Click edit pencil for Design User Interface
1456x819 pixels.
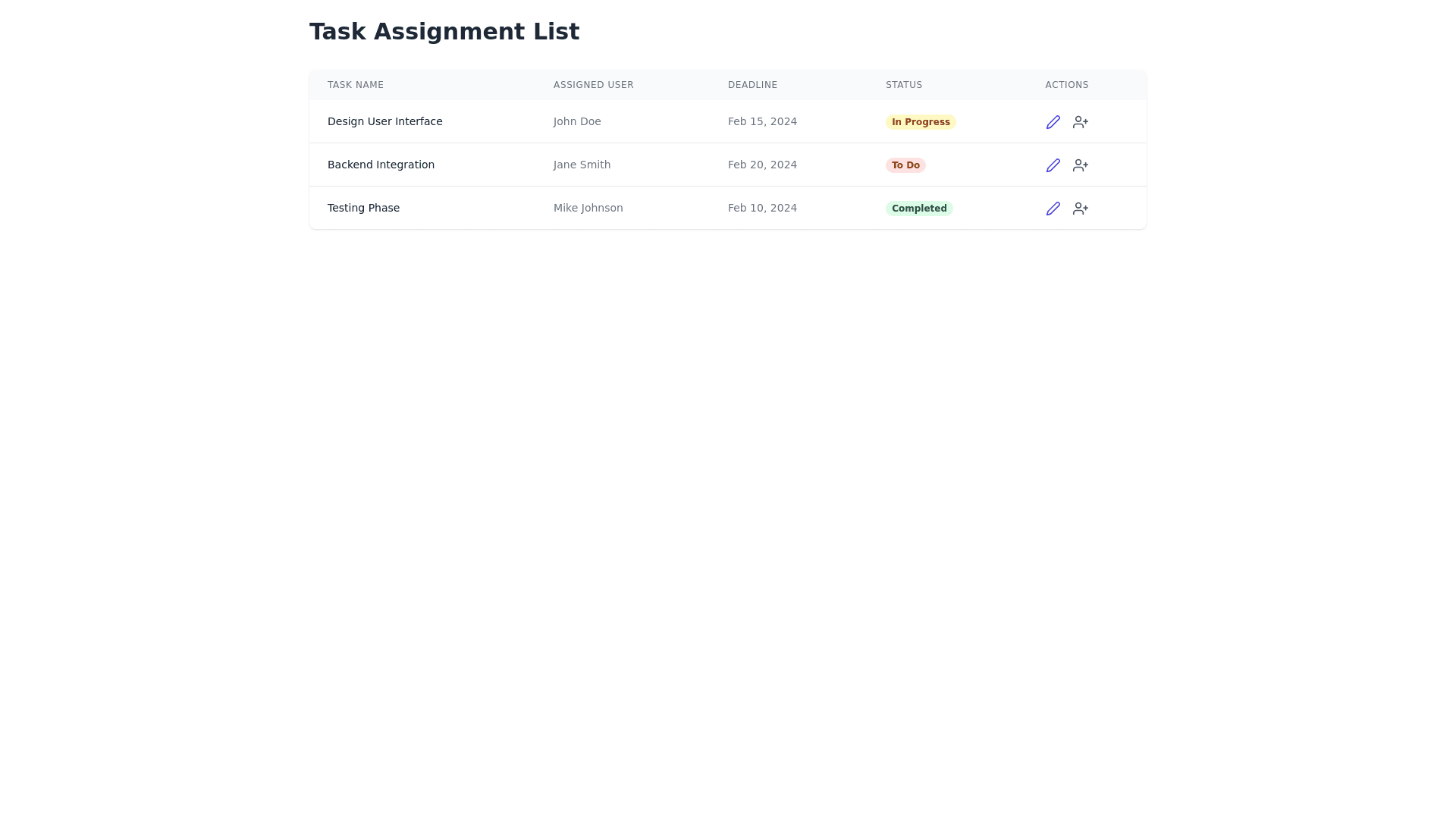tap(1053, 122)
